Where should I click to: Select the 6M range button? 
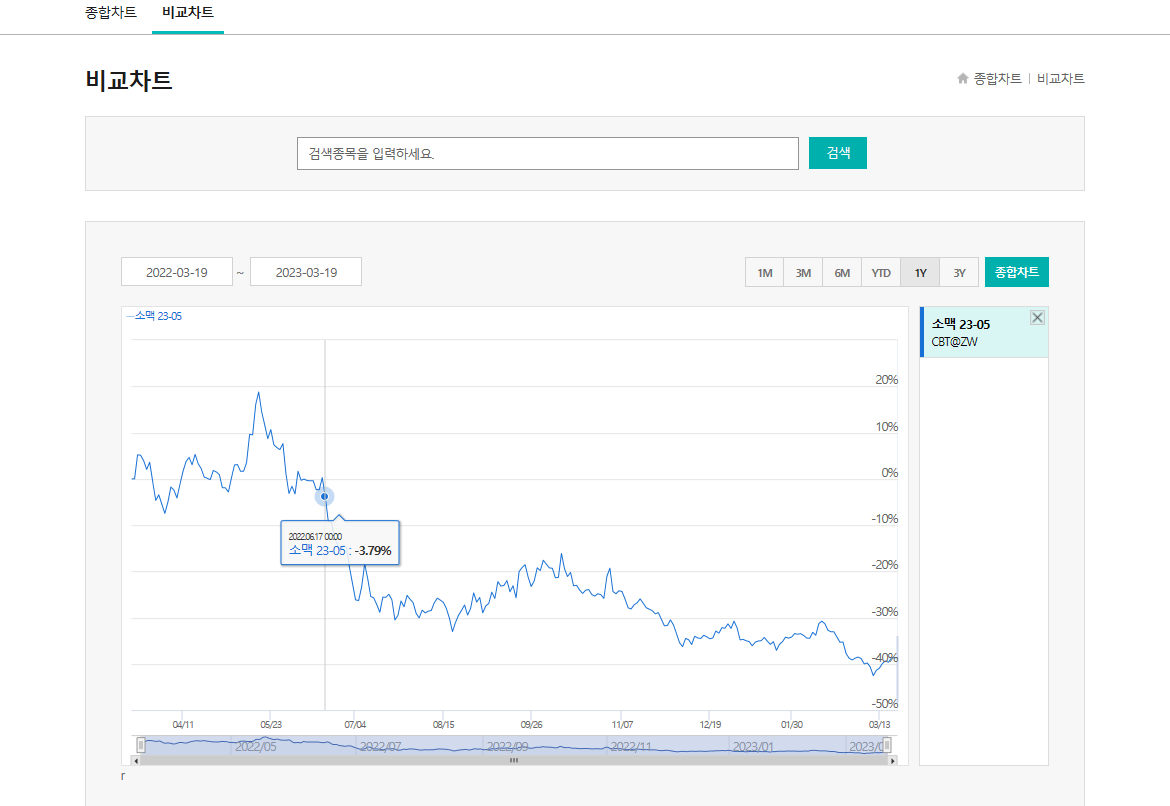tap(841, 271)
